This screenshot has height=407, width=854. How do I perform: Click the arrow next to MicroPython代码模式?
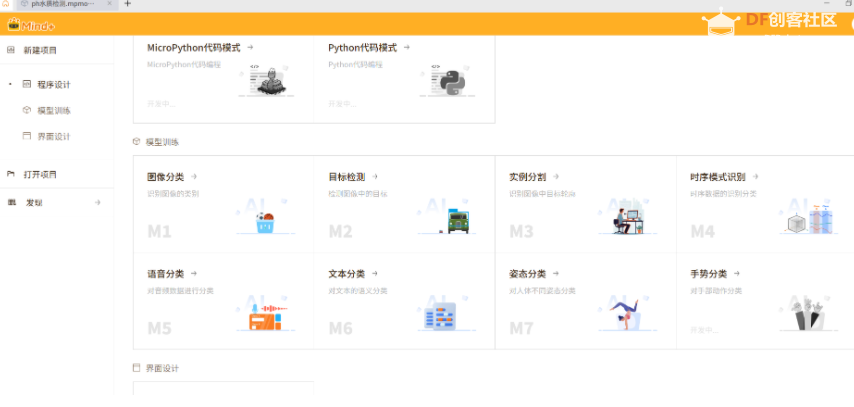250,47
